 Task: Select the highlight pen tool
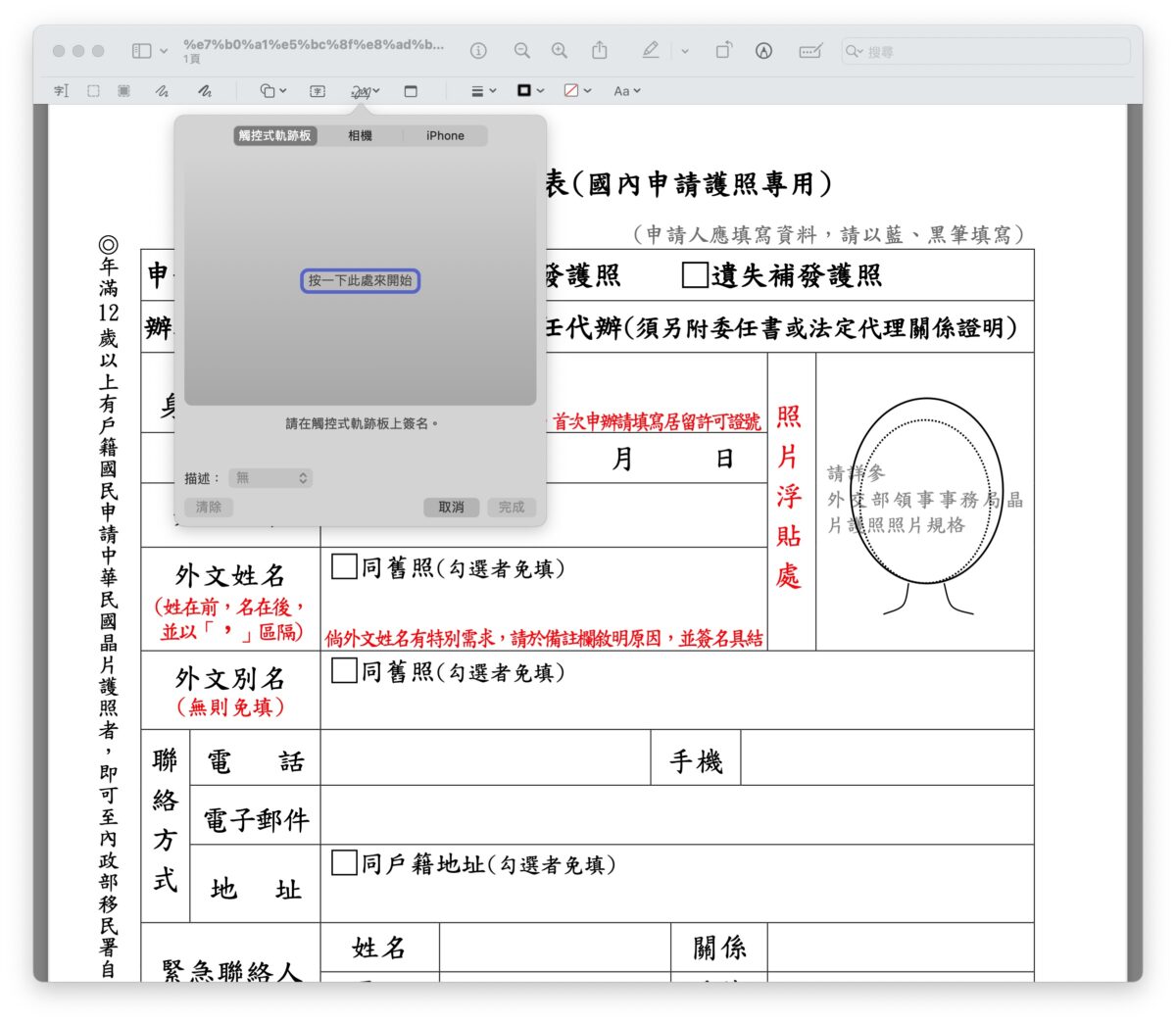point(651,50)
